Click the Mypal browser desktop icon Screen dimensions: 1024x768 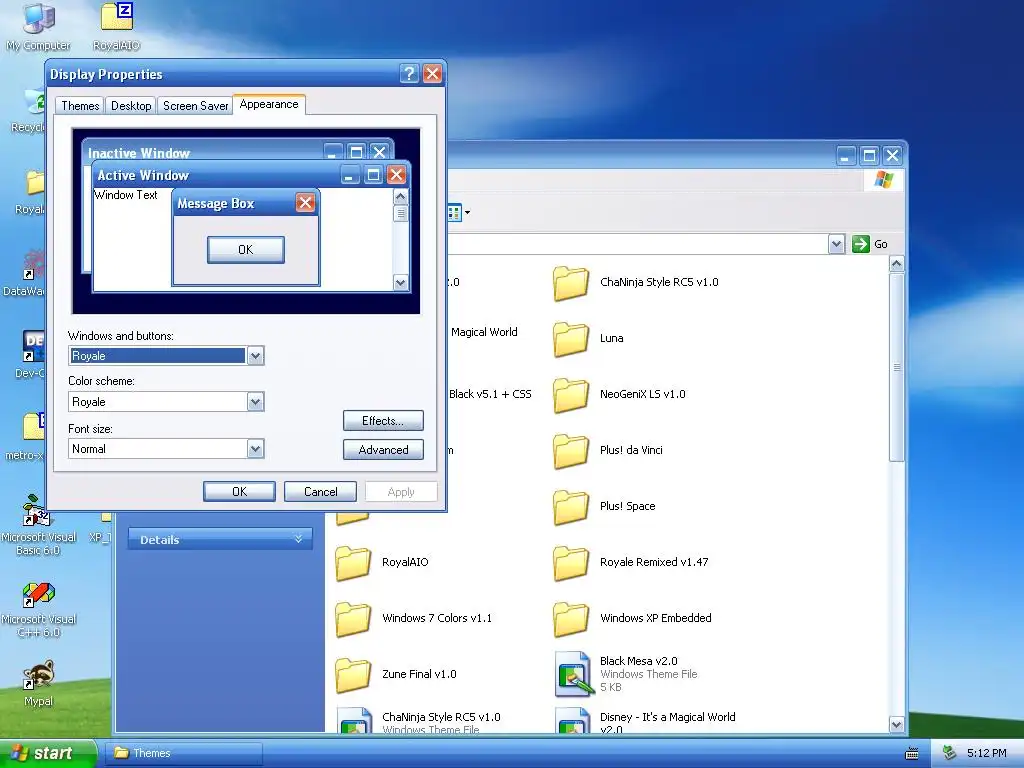[x=38, y=683]
